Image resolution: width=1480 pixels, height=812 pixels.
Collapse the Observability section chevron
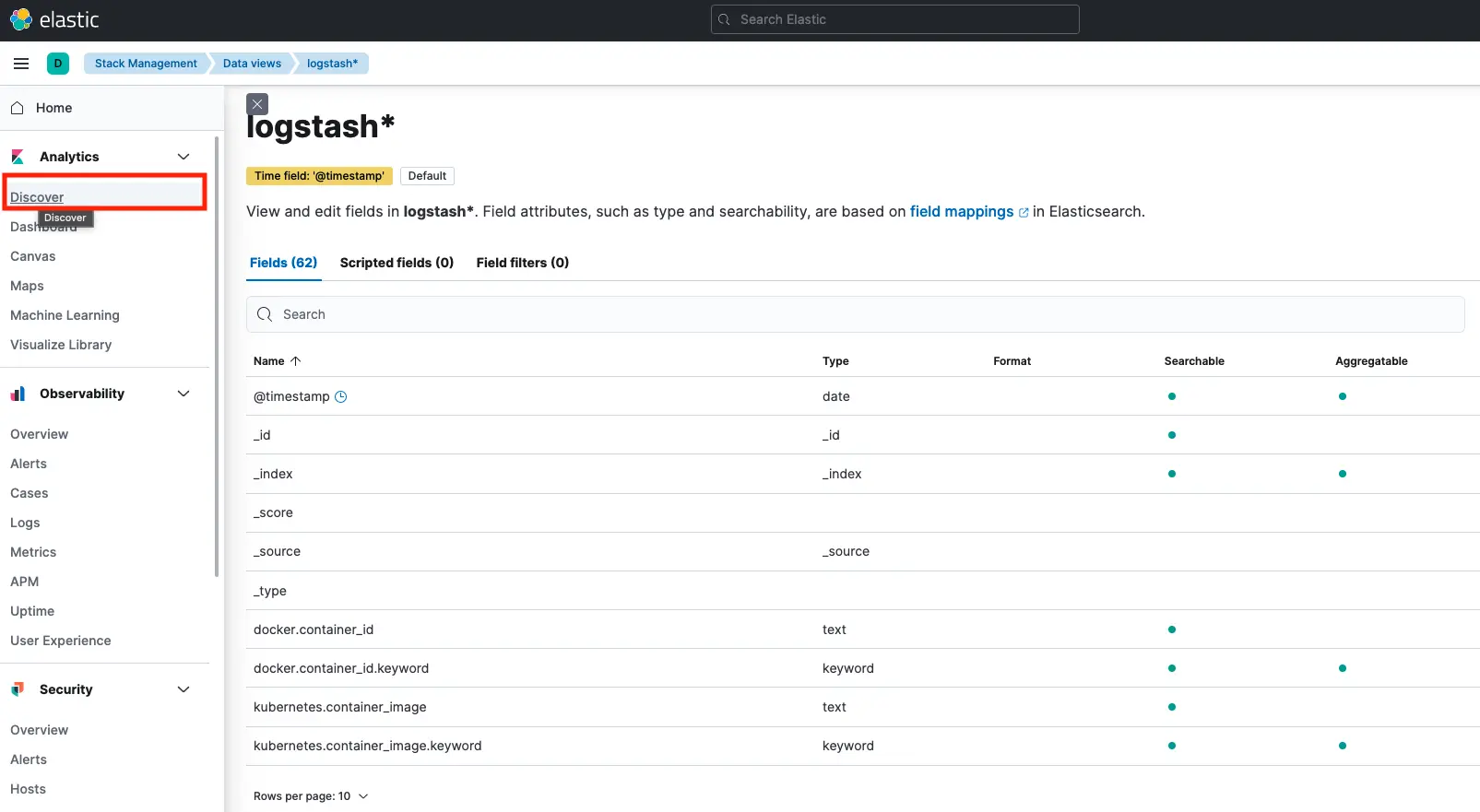[x=184, y=394]
